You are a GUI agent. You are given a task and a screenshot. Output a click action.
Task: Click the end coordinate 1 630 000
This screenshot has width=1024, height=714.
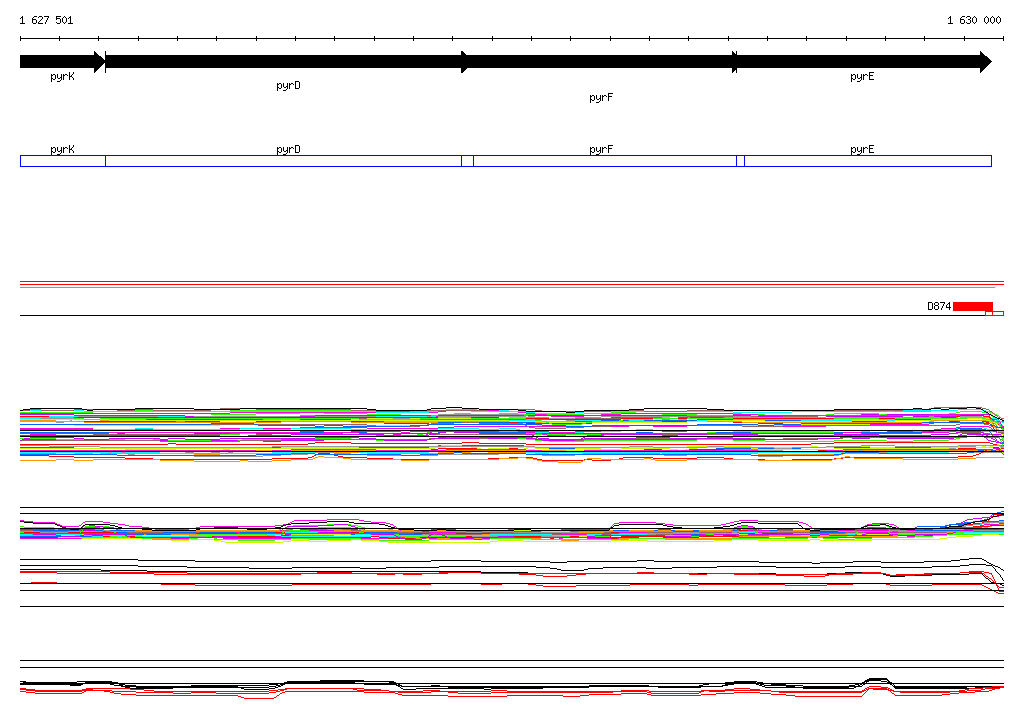[974, 20]
